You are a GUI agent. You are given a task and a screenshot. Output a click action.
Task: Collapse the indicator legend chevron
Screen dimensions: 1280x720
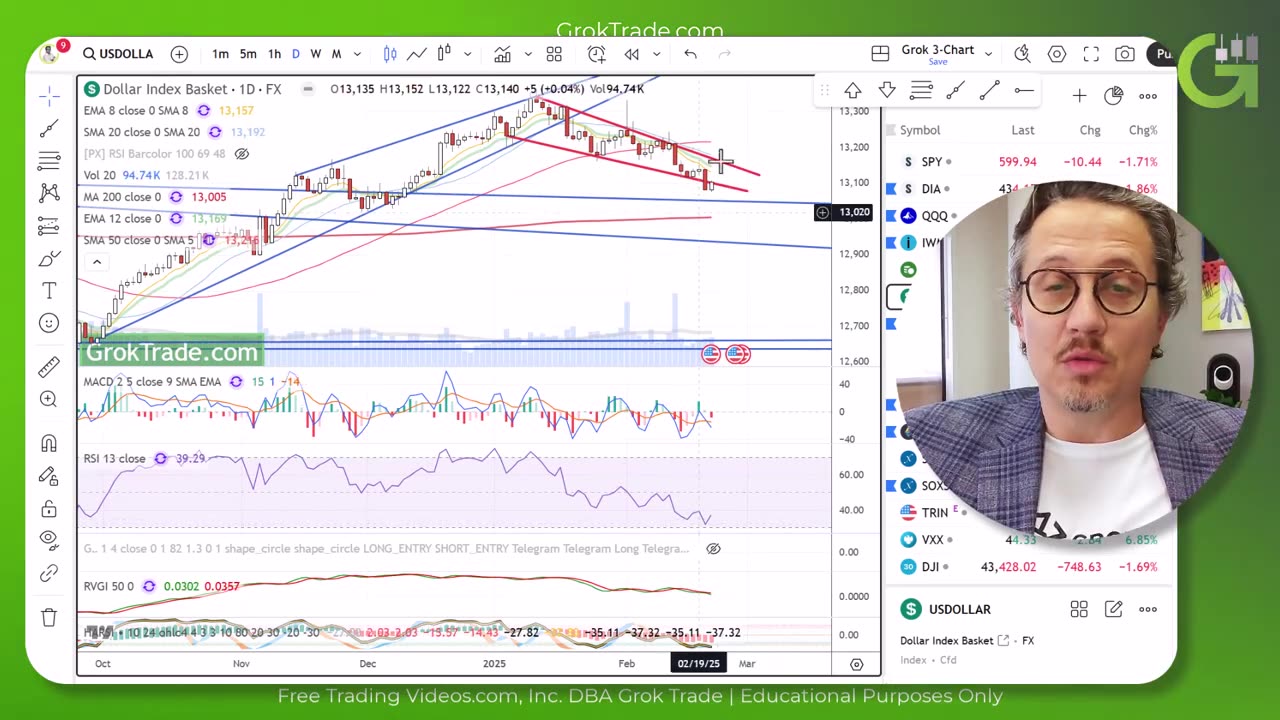pos(97,262)
